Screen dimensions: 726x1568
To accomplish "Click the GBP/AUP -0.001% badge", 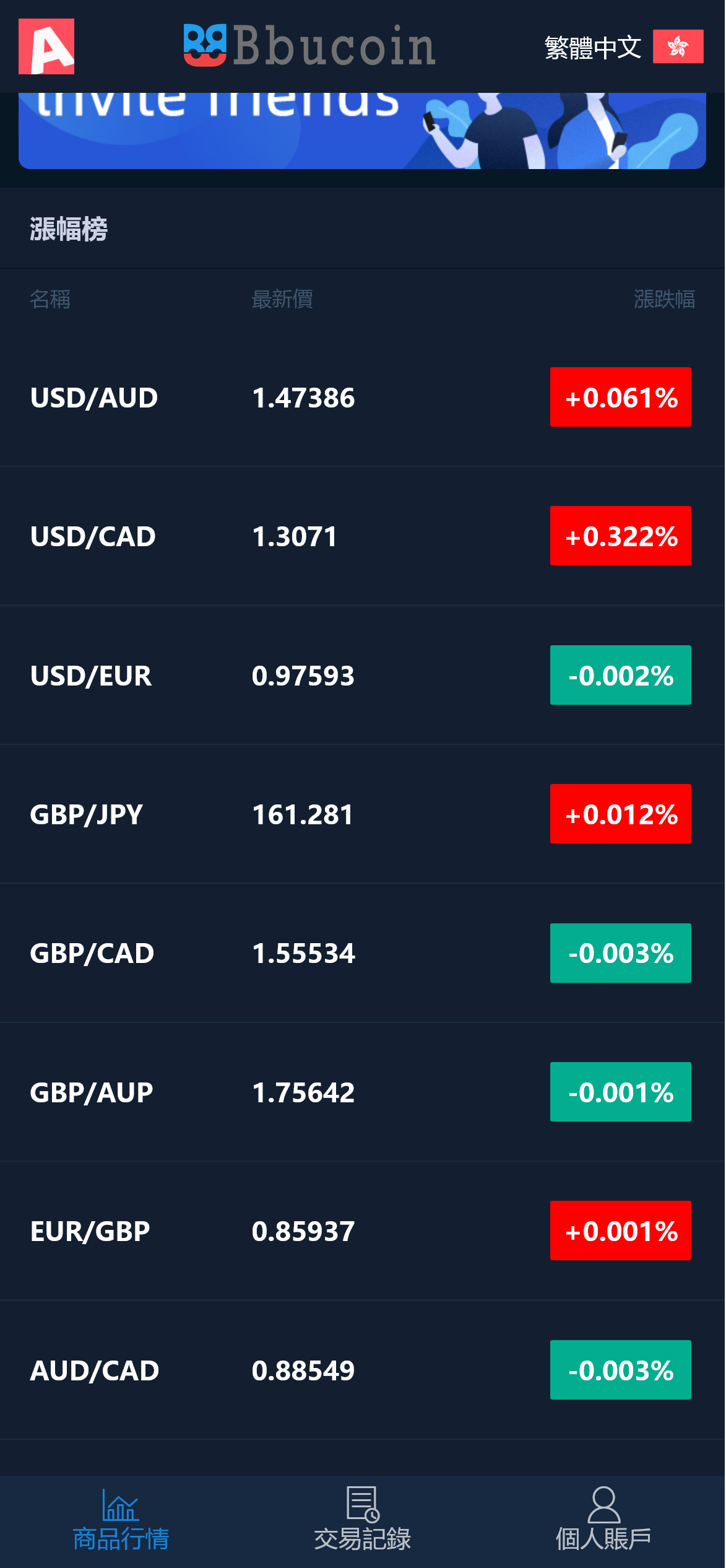I will (620, 1092).
